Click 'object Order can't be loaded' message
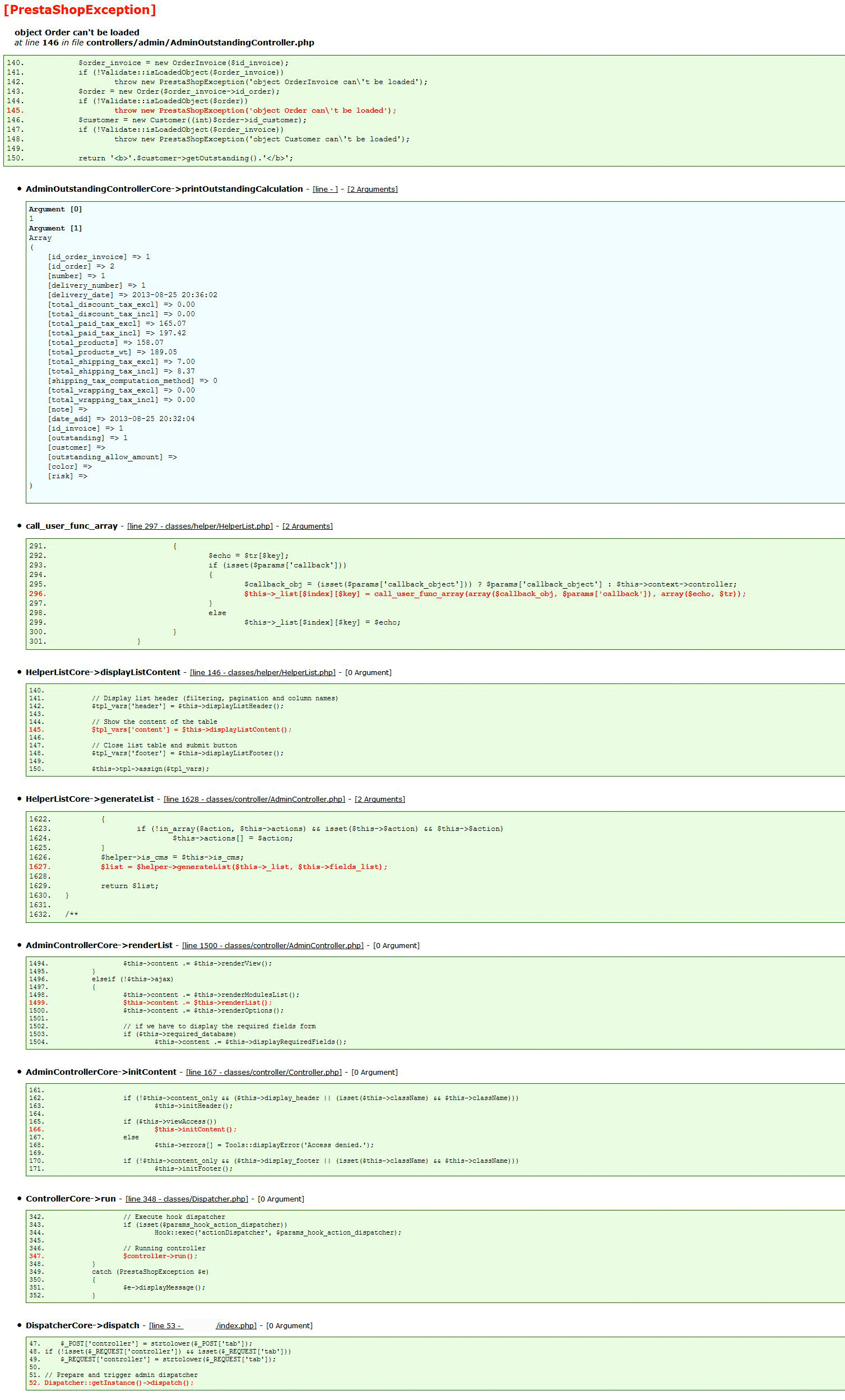 click(x=77, y=33)
